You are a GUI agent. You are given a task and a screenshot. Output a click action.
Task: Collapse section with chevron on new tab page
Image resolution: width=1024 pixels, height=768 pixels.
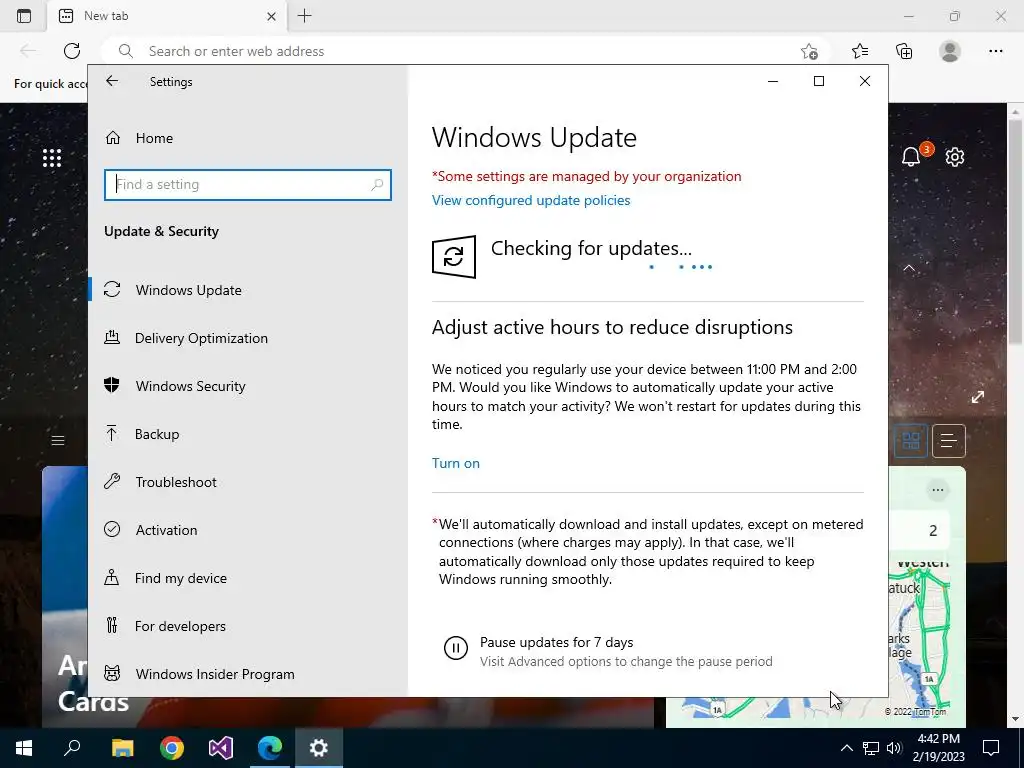(908, 268)
